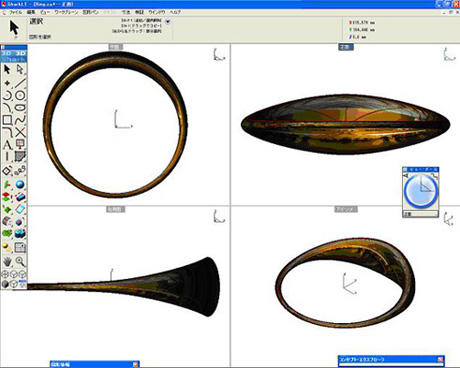This screenshot has width=460, height=368.
Task: Toggle the shaded sphere render mode icon
Action: point(5,284)
